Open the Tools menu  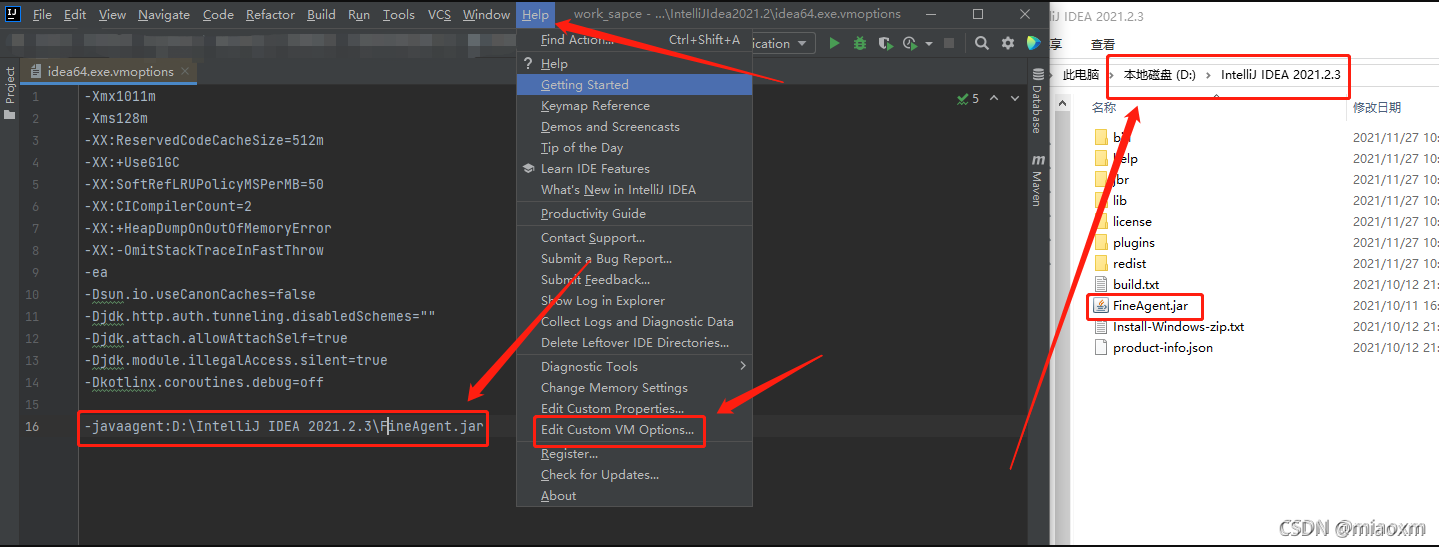[x=398, y=14]
